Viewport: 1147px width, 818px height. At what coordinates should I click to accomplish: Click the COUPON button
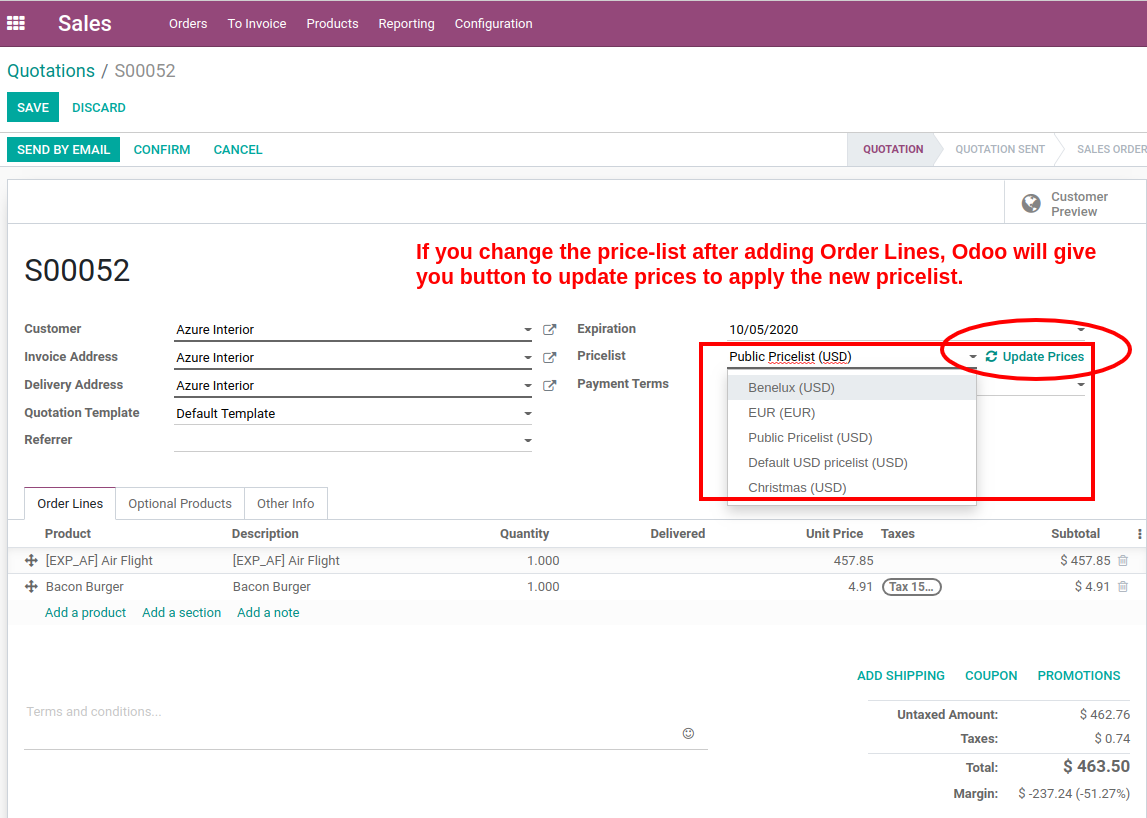[991, 675]
